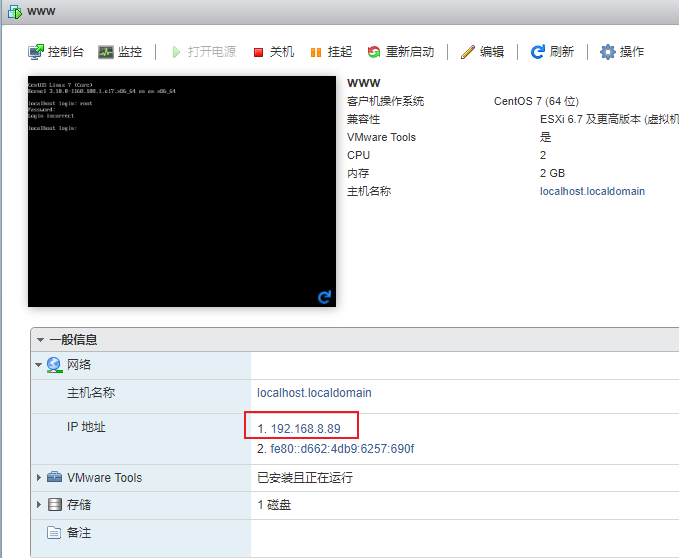The image size is (679, 558).
Task: Expand the 存储 storage row
Action: tap(39, 505)
